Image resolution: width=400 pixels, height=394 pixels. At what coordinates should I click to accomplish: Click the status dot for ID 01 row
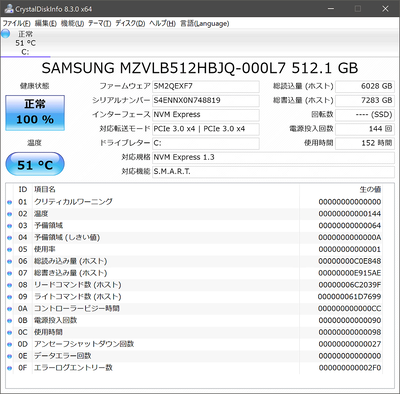tap(10, 202)
